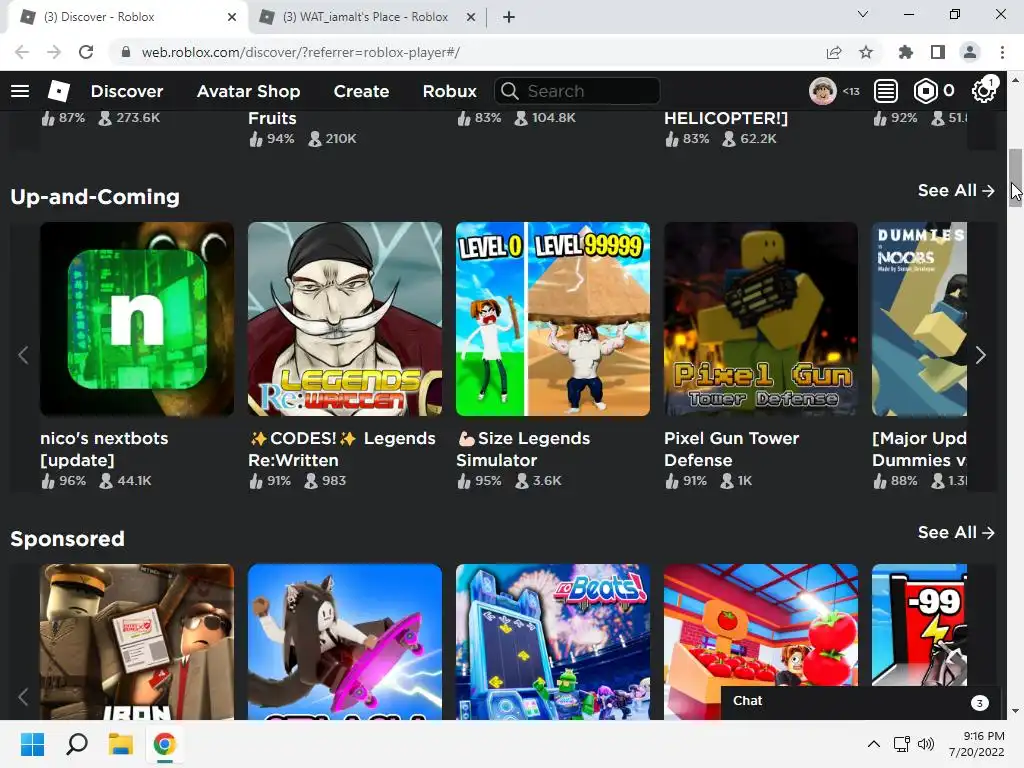Screen dimensions: 1024x768
Task: Open Pixel Gun Tower Defense thumbnail
Action: 761,319
